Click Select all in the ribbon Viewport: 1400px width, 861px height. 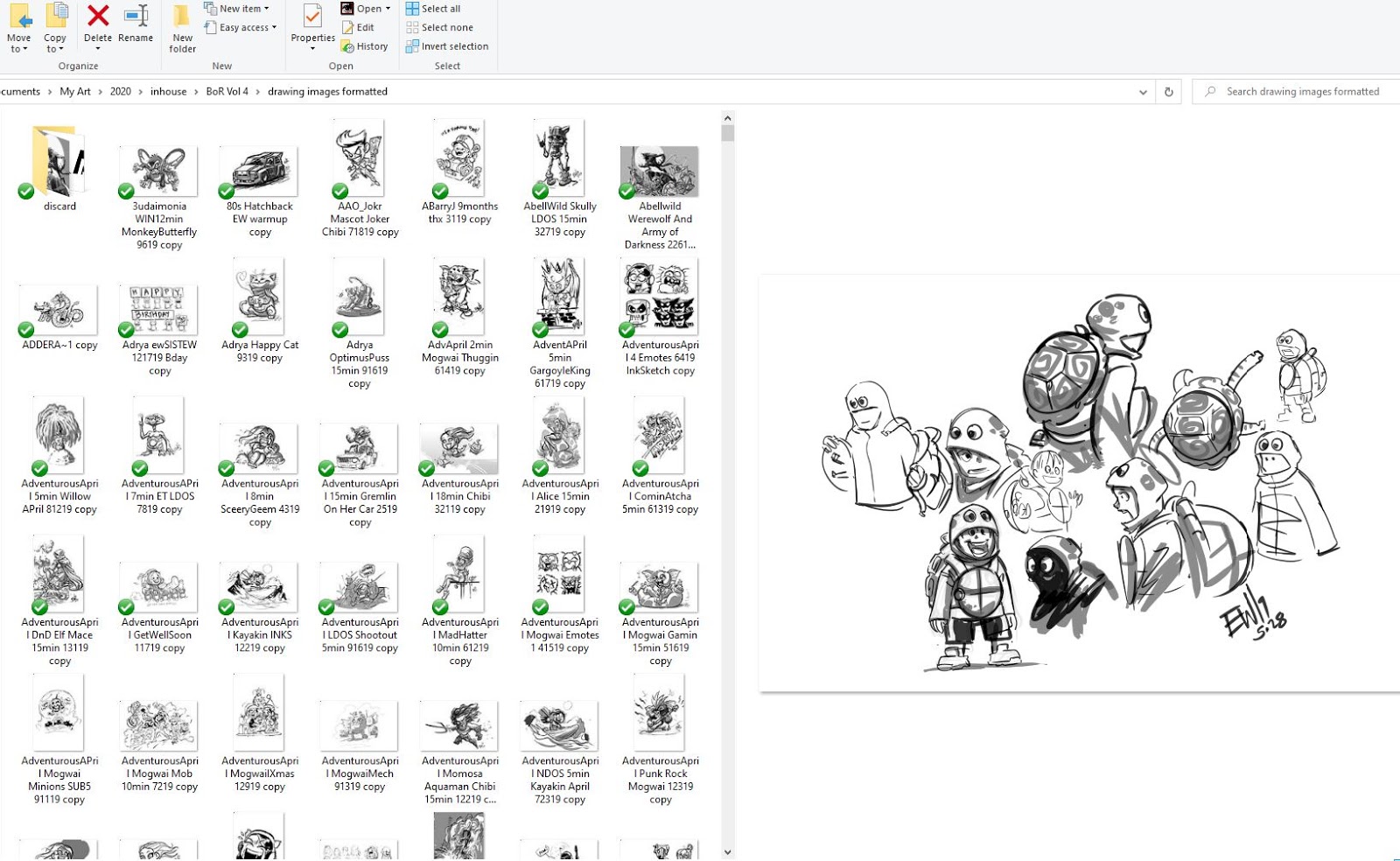pos(433,9)
